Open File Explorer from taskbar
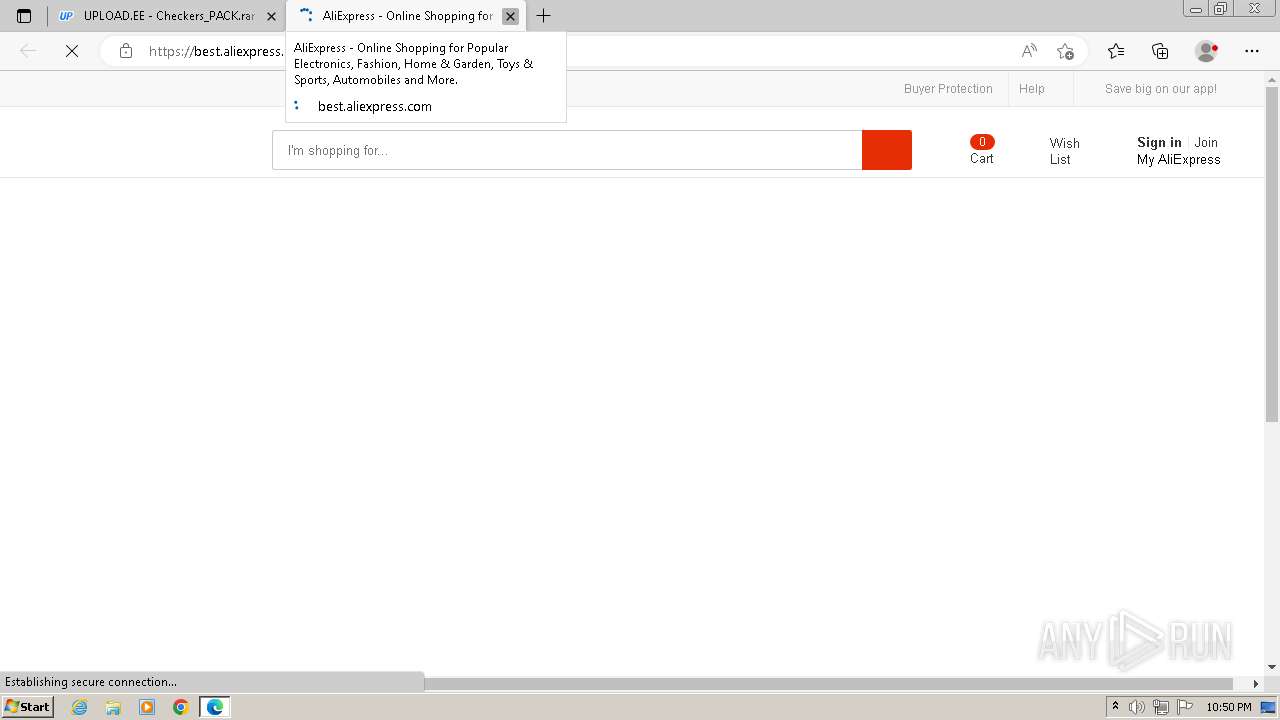The width and height of the screenshot is (1280, 720). 113,707
